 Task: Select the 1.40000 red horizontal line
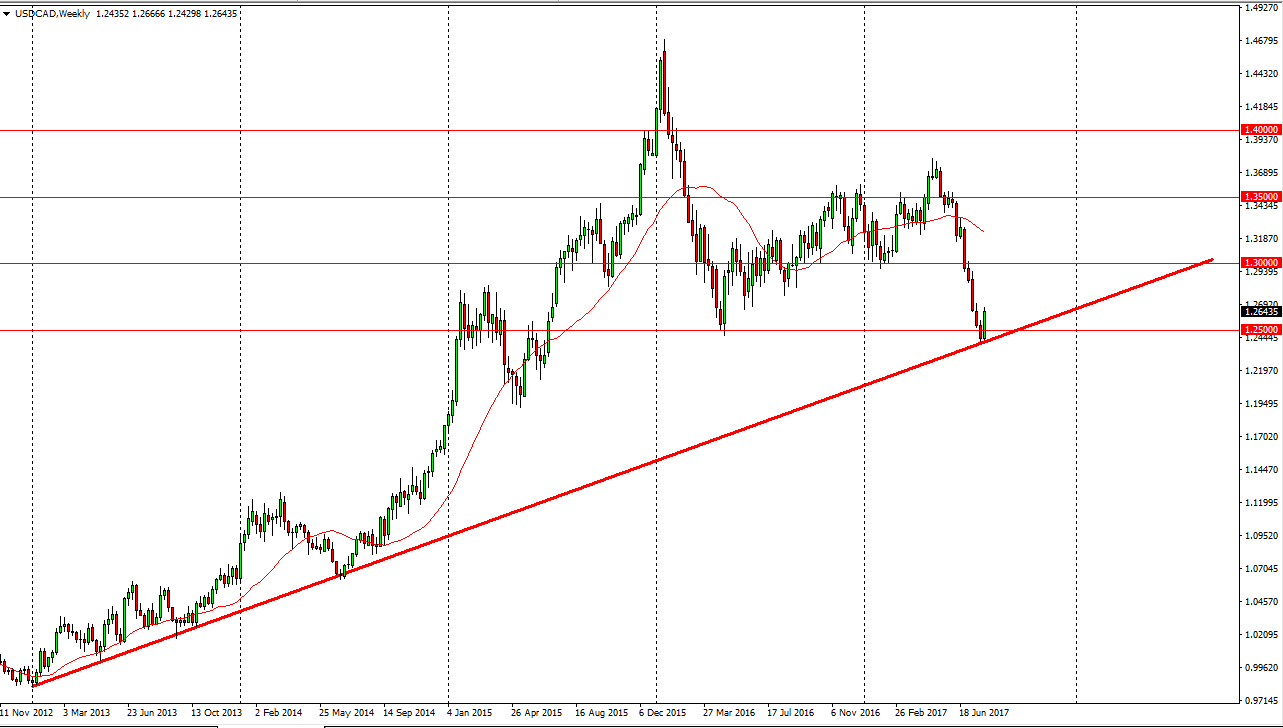click(400, 130)
